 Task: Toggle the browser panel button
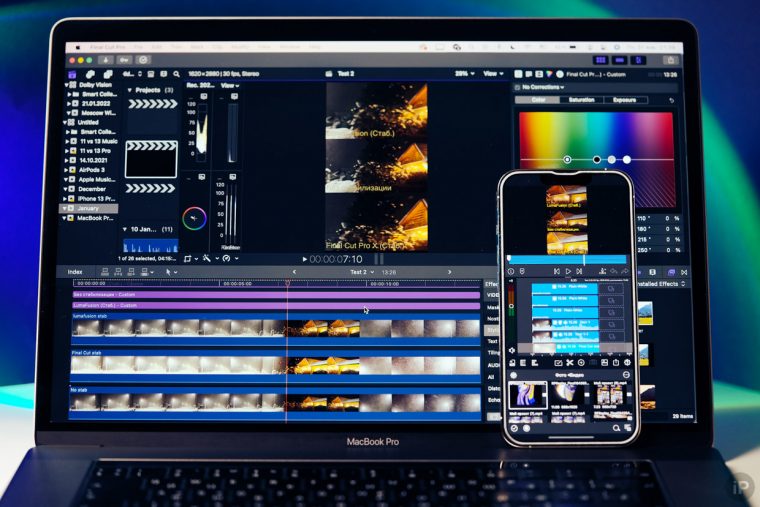point(601,60)
